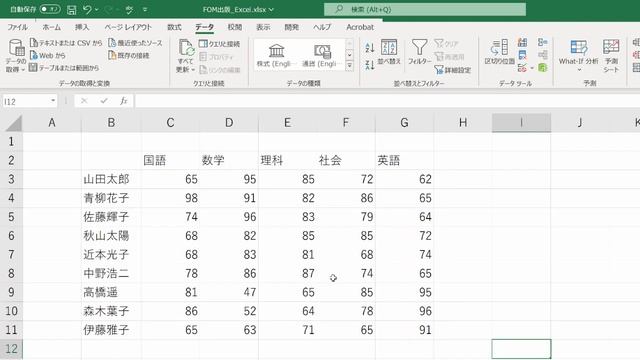The width and height of the screenshot is (640, 360).
Task: Select the cell containing 英語
Action: [404, 160]
